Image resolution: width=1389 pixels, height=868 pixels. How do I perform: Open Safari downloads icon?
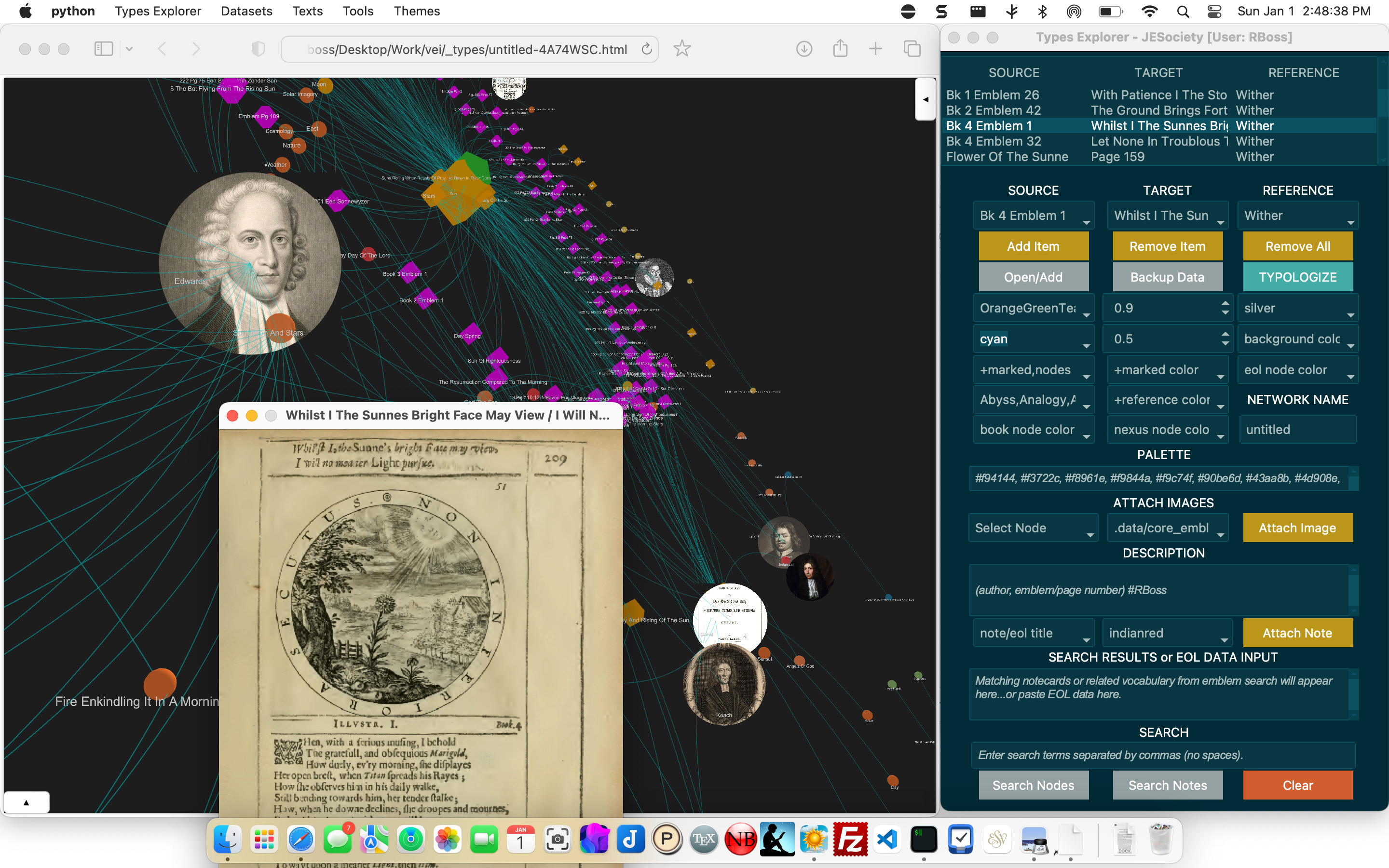tap(804, 49)
